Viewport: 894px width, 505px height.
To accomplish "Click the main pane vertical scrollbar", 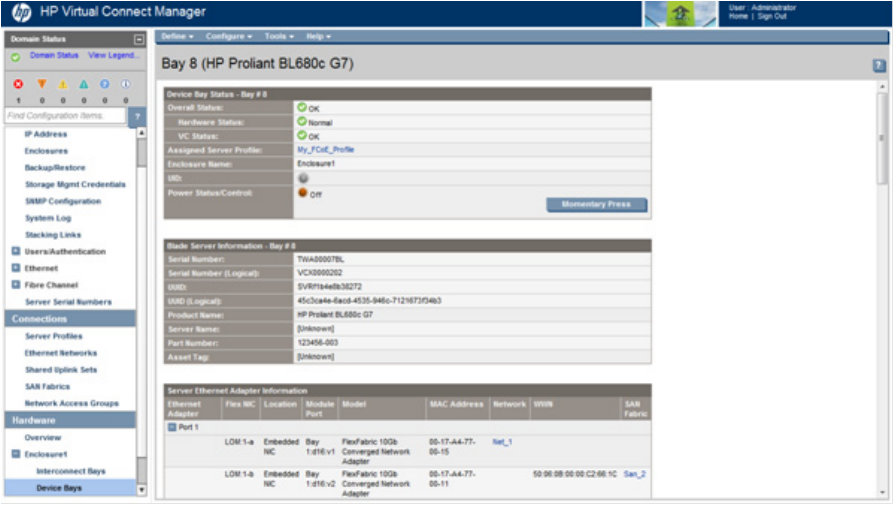I will [882, 138].
